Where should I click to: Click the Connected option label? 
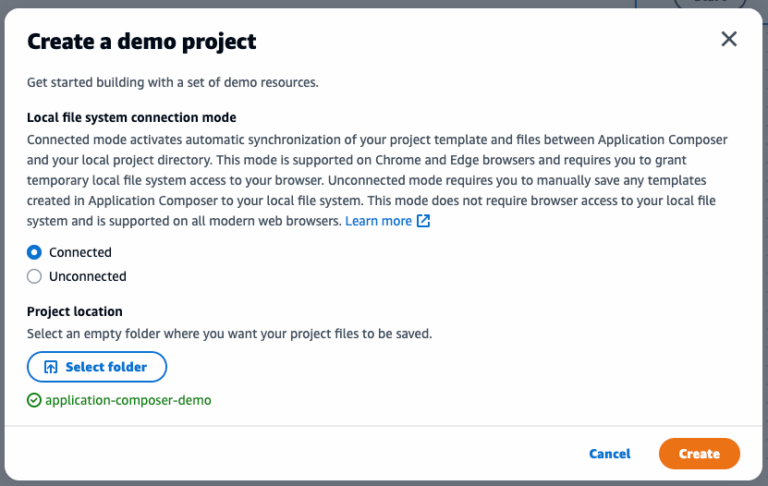pos(80,253)
